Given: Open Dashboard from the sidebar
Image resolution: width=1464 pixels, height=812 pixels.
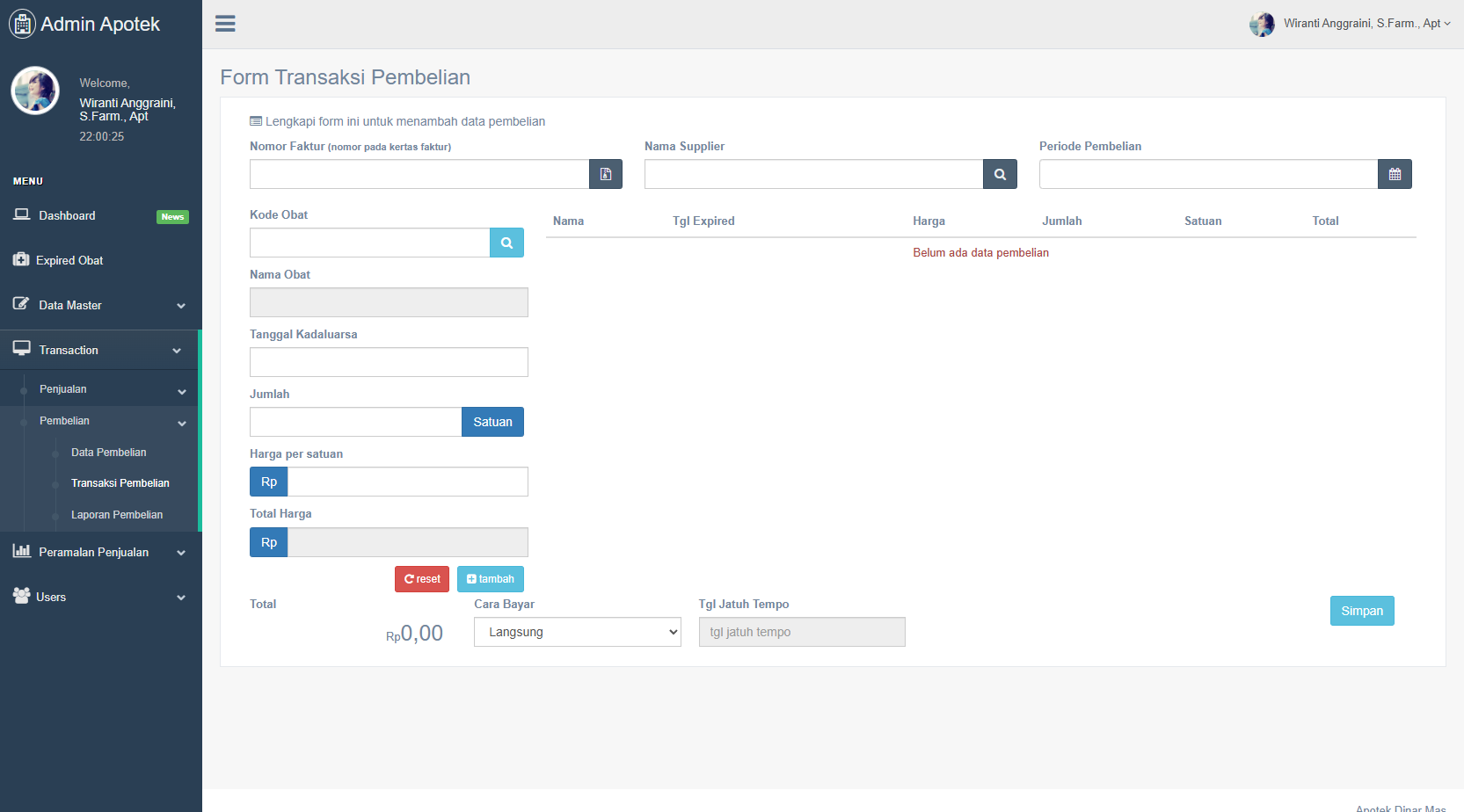Looking at the screenshot, I should (x=67, y=215).
